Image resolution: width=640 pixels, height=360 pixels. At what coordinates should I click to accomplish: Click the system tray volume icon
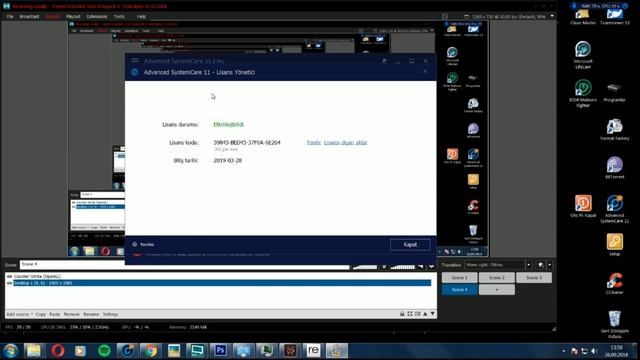(x=594, y=351)
